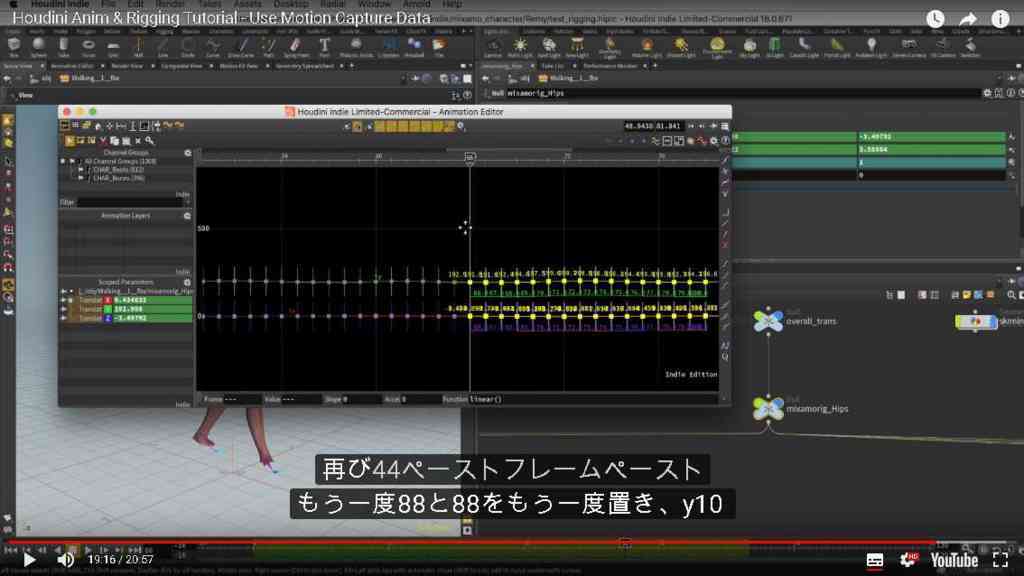
Task: Expand the All Channel Groups tree
Action: (63, 161)
